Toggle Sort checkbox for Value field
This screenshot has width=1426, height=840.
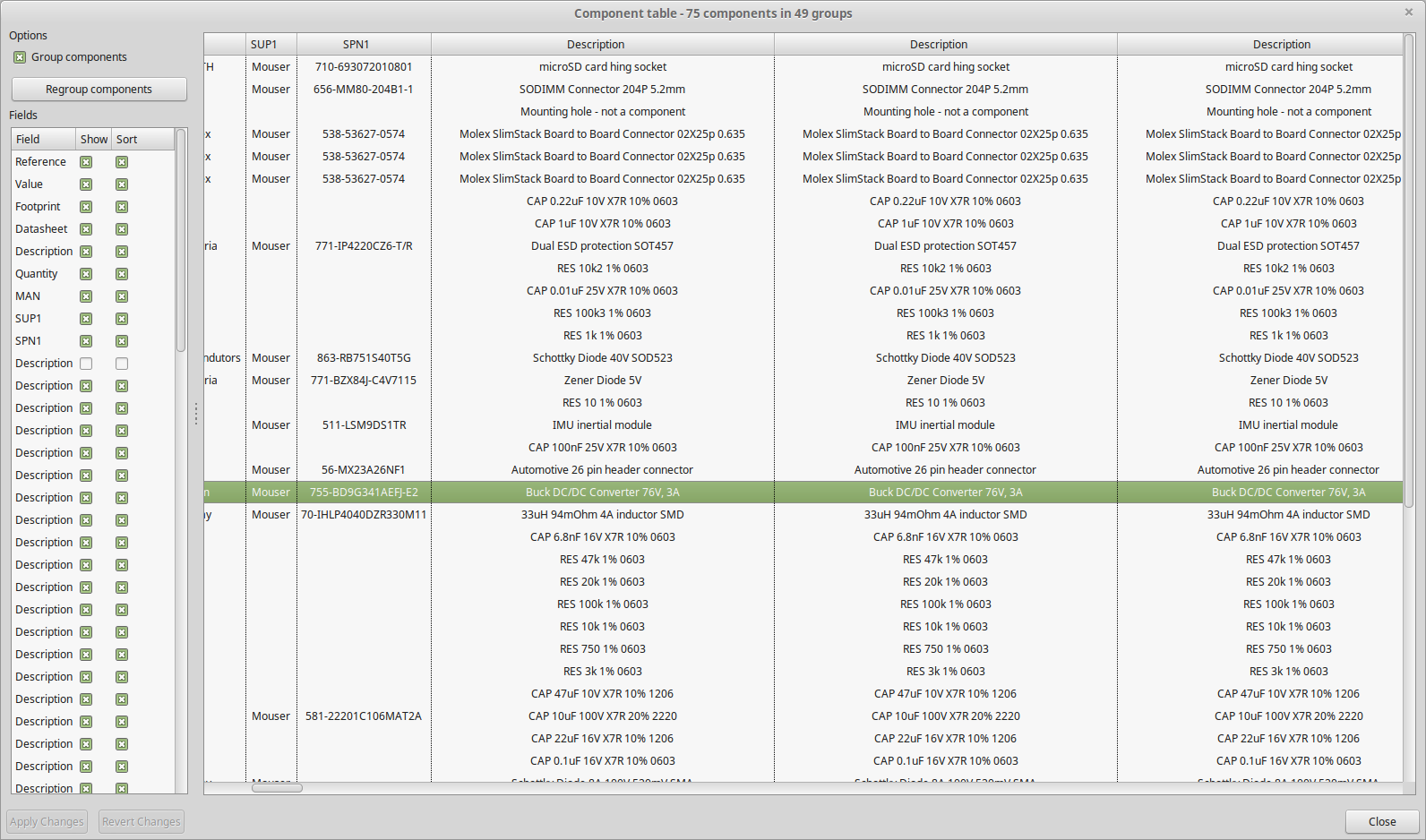click(x=122, y=184)
